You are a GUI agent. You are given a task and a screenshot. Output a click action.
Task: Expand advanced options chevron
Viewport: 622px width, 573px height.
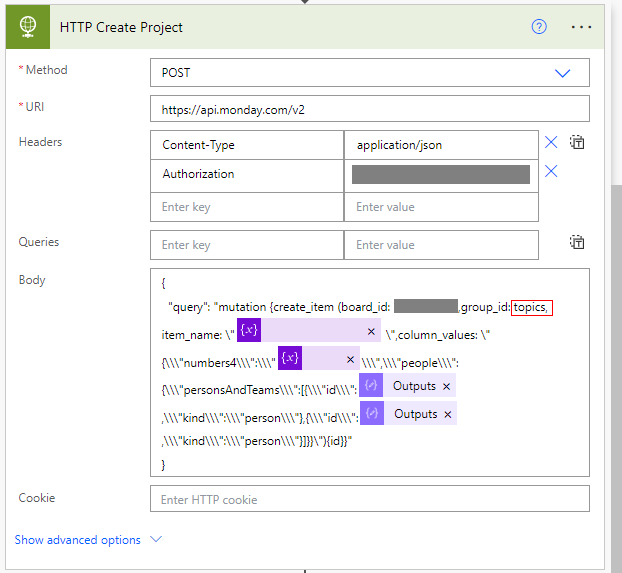tap(156, 539)
